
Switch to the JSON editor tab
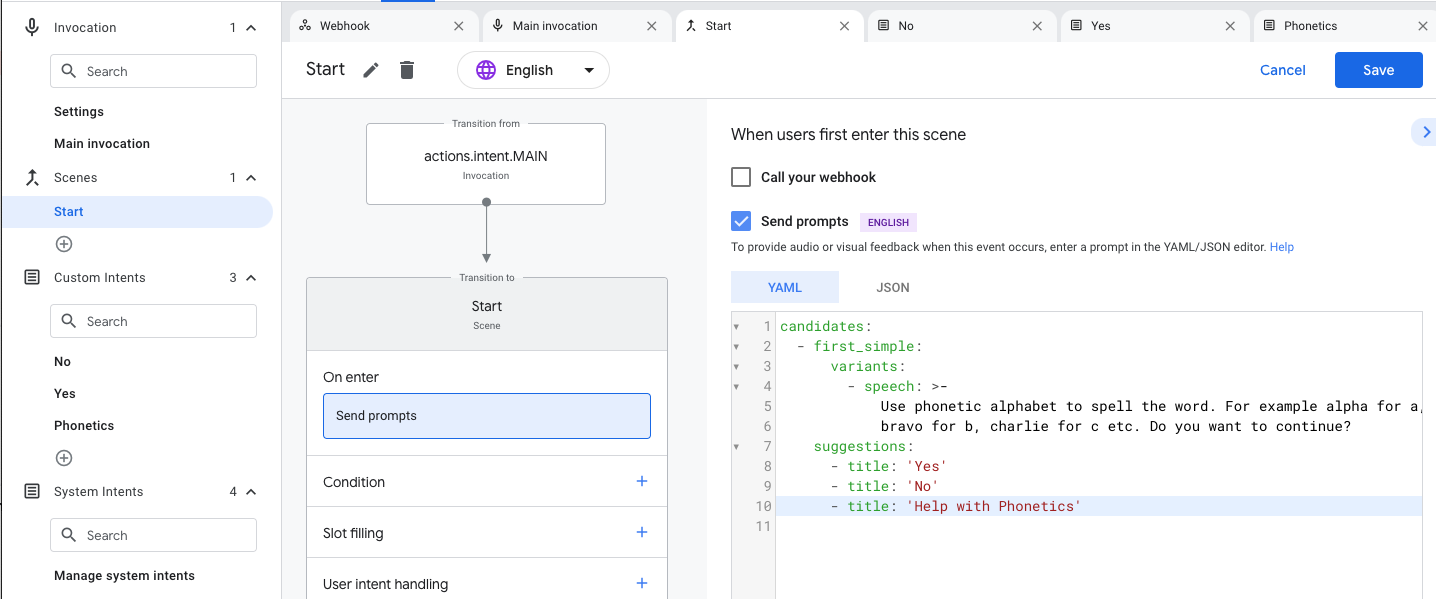[892, 288]
